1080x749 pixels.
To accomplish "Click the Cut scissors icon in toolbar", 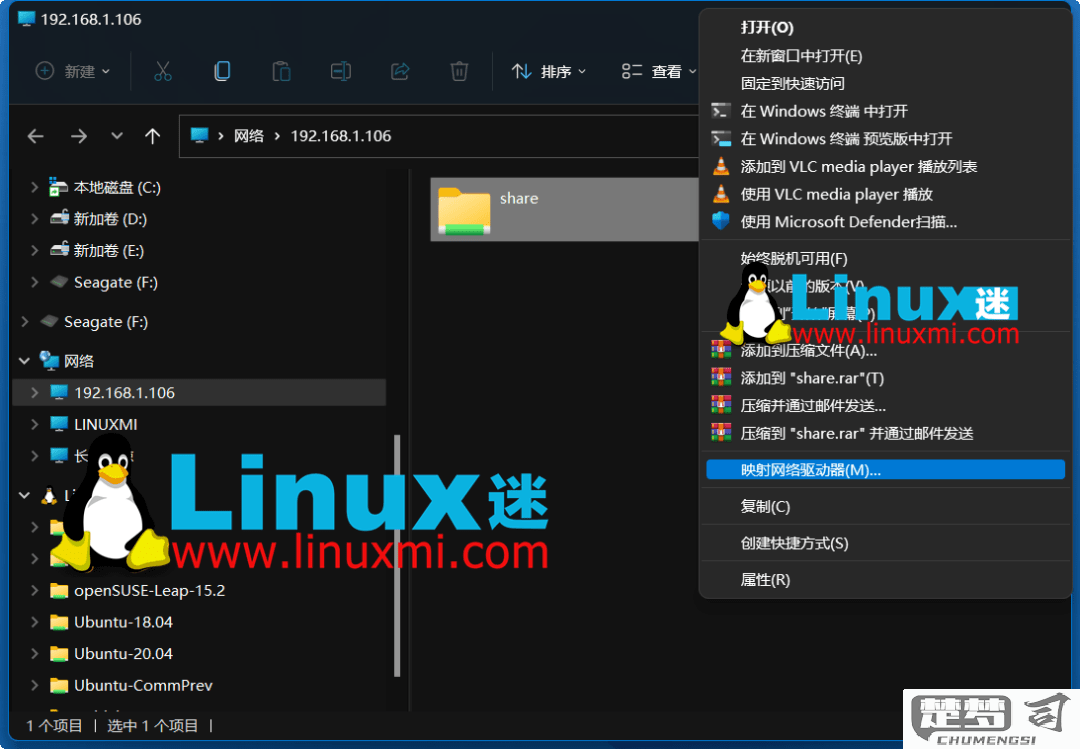I will (x=163, y=71).
